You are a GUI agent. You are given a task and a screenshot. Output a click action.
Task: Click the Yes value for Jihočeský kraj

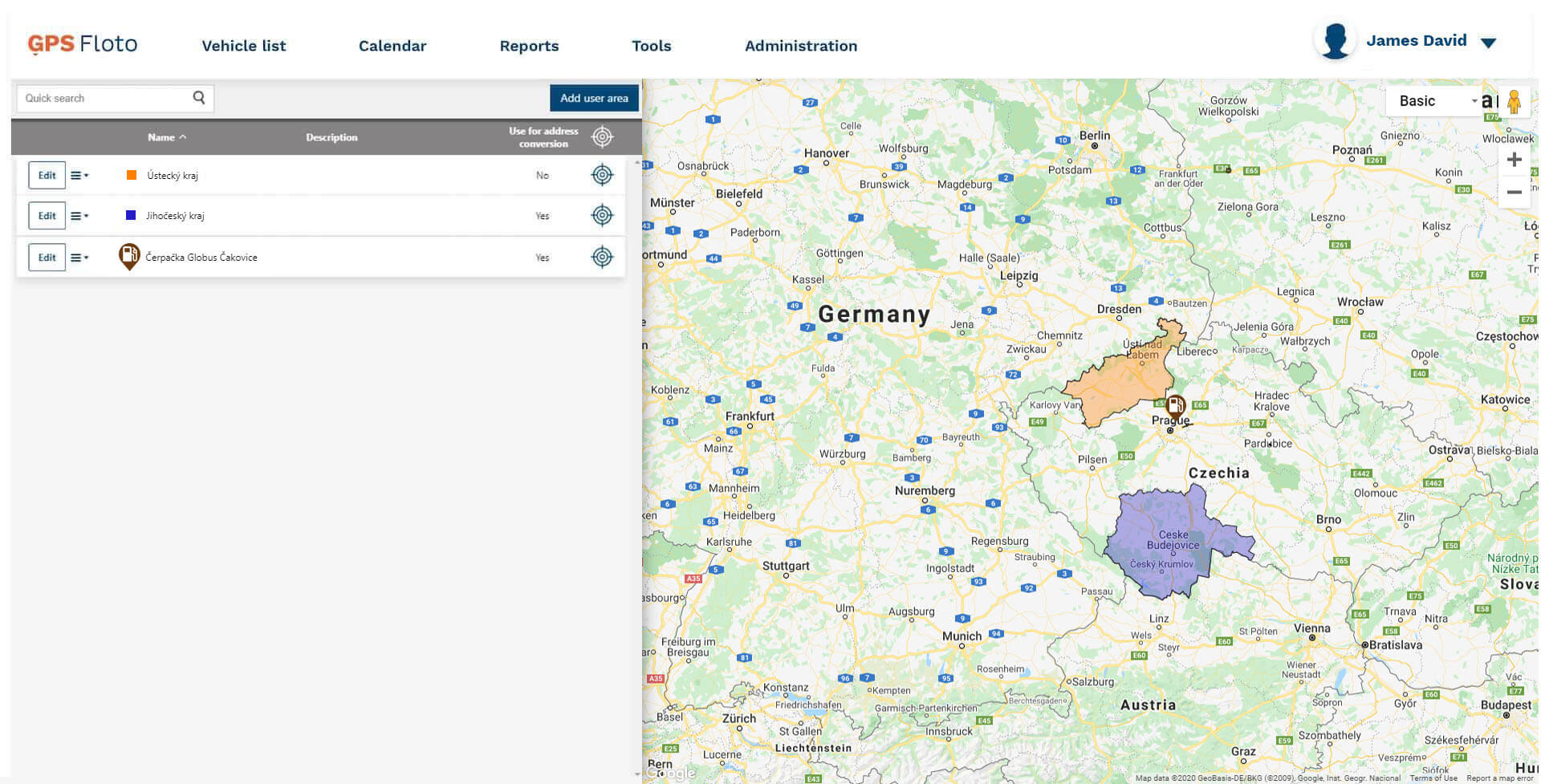(x=543, y=216)
